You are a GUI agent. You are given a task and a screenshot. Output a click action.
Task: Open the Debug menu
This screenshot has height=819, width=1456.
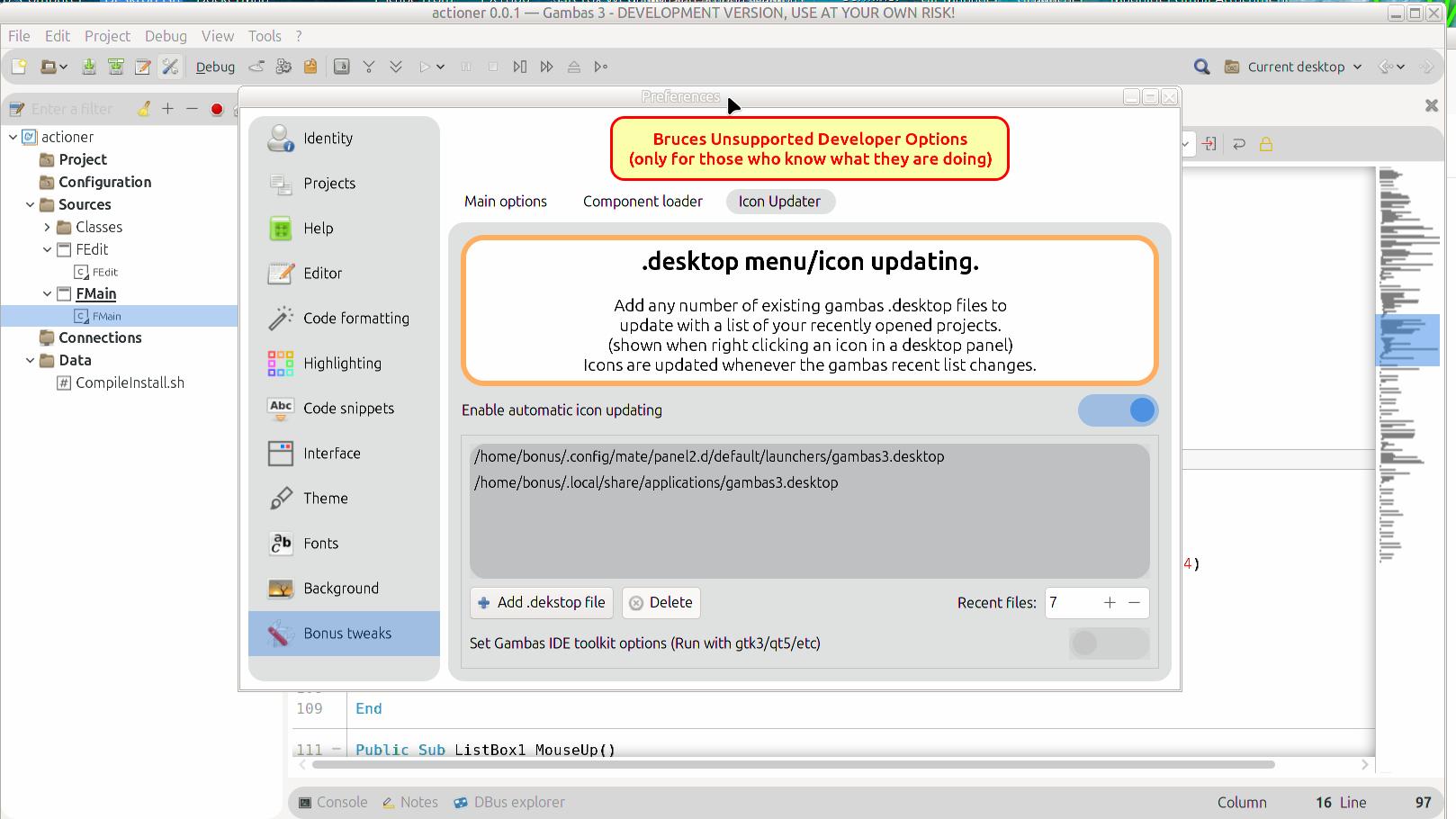pos(166,36)
